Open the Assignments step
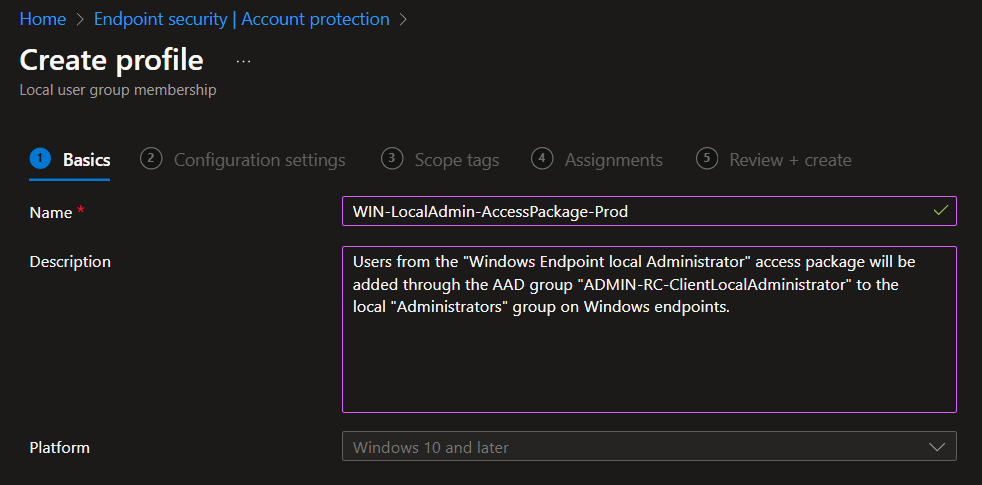This screenshot has height=485, width=982. 613,160
